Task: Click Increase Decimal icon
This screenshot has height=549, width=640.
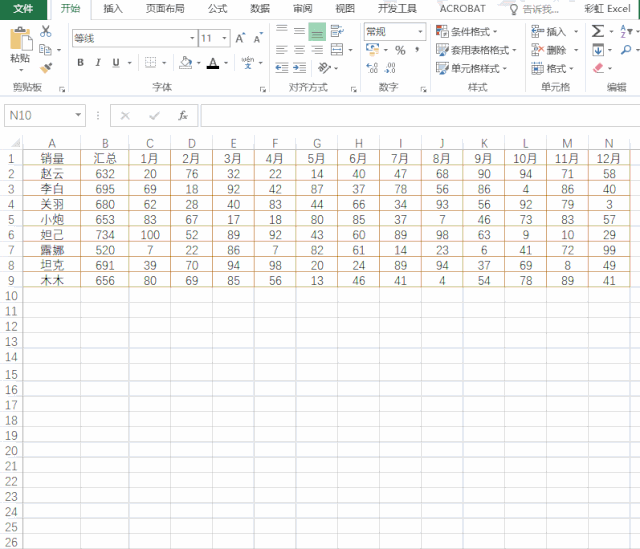Action: 372,68
